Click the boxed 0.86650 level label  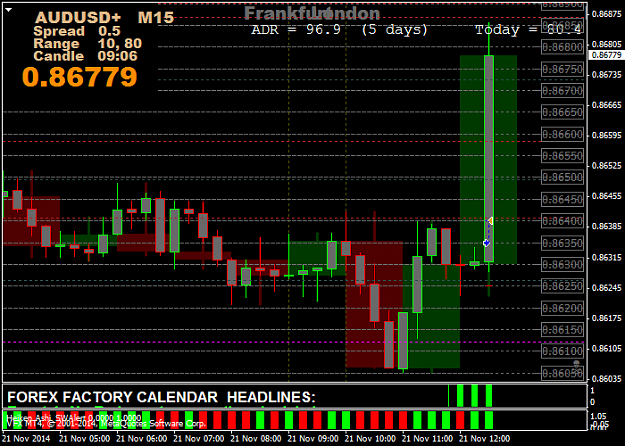coord(562,112)
